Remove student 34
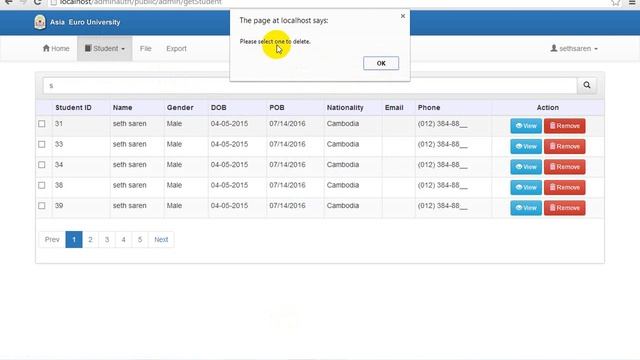This screenshot has height=360, width=640. coord(564,167)
